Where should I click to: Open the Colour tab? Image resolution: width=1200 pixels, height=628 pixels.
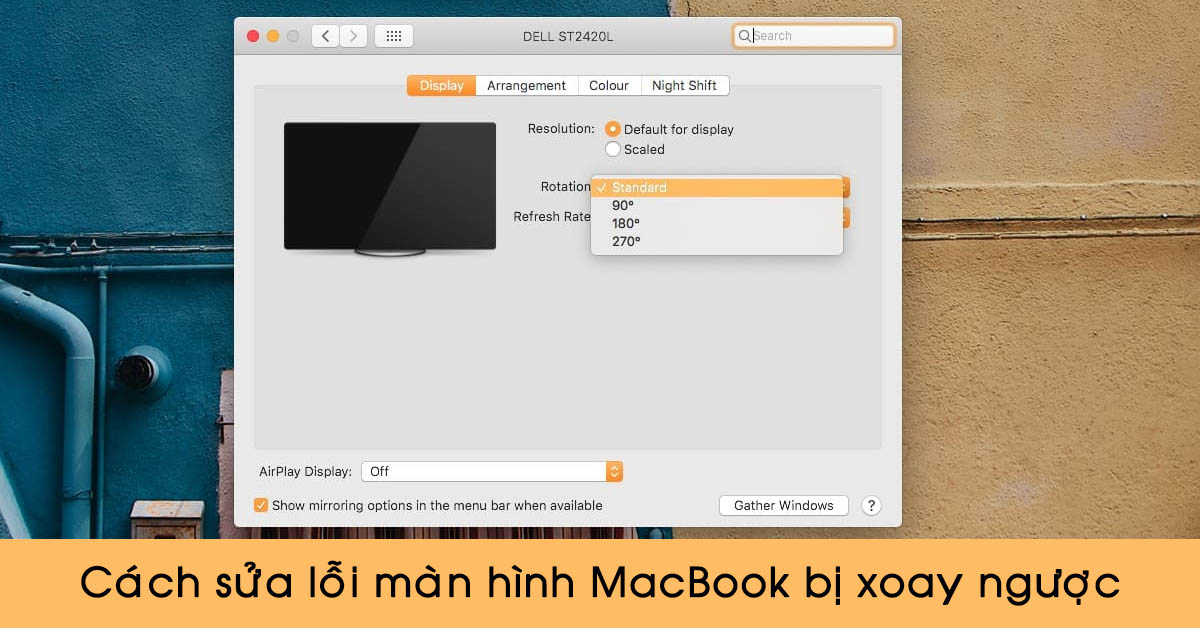pos(609,86)
